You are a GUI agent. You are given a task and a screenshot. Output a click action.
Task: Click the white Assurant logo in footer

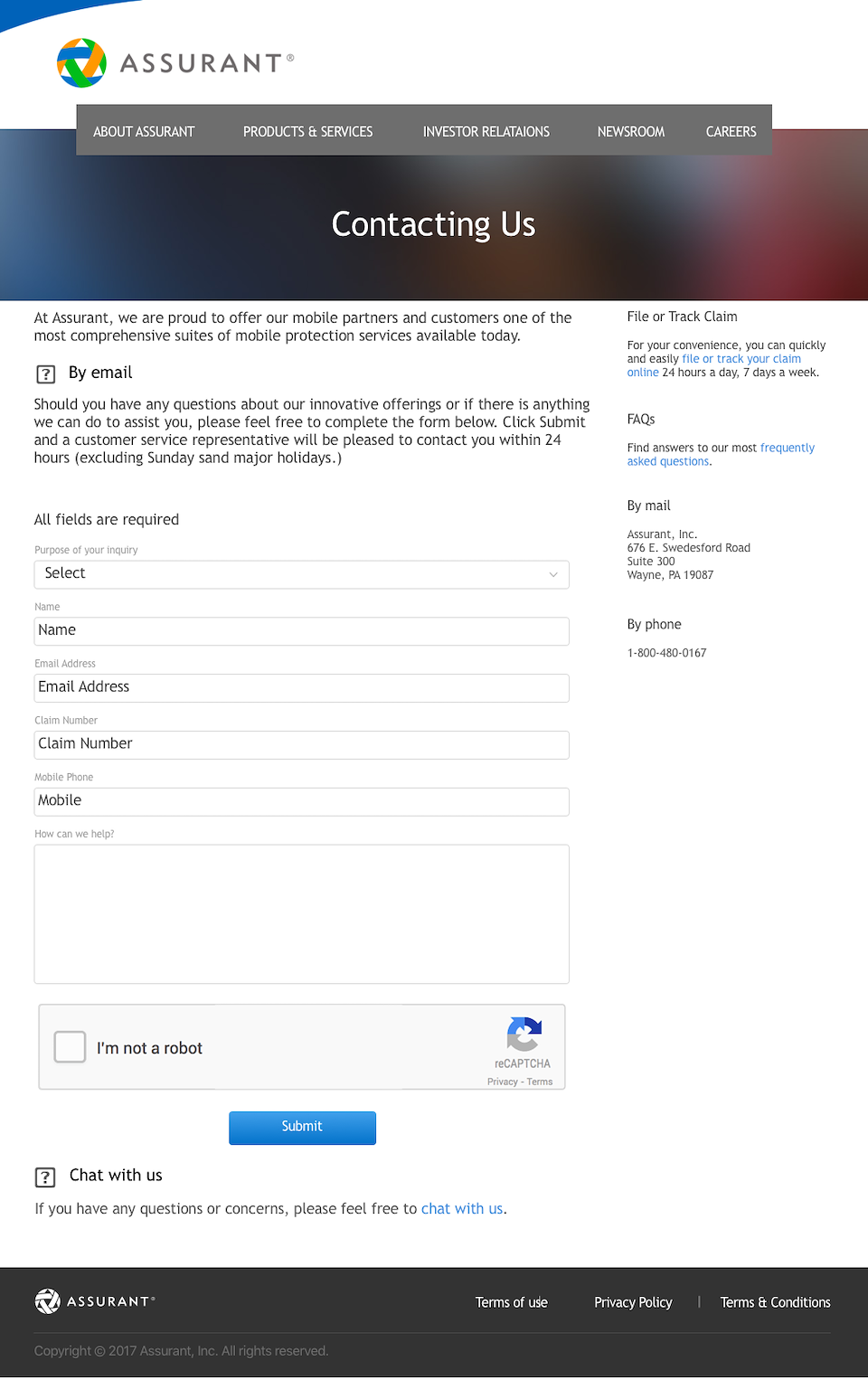coord(95,1301)
